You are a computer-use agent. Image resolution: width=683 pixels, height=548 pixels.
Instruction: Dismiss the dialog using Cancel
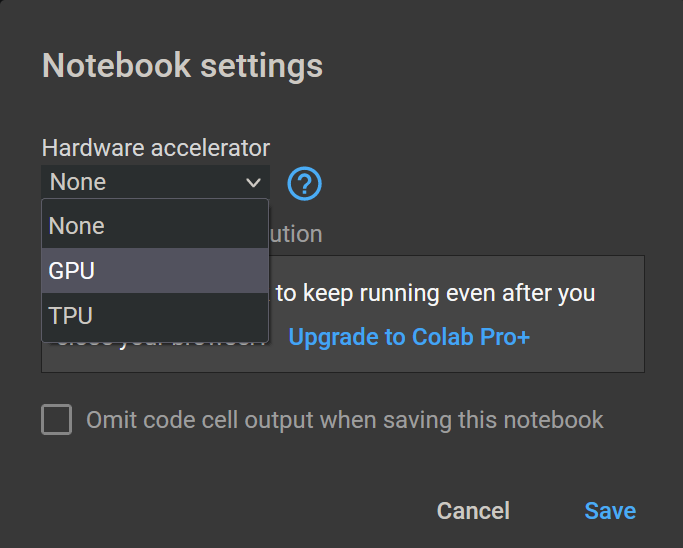(473, 511)
